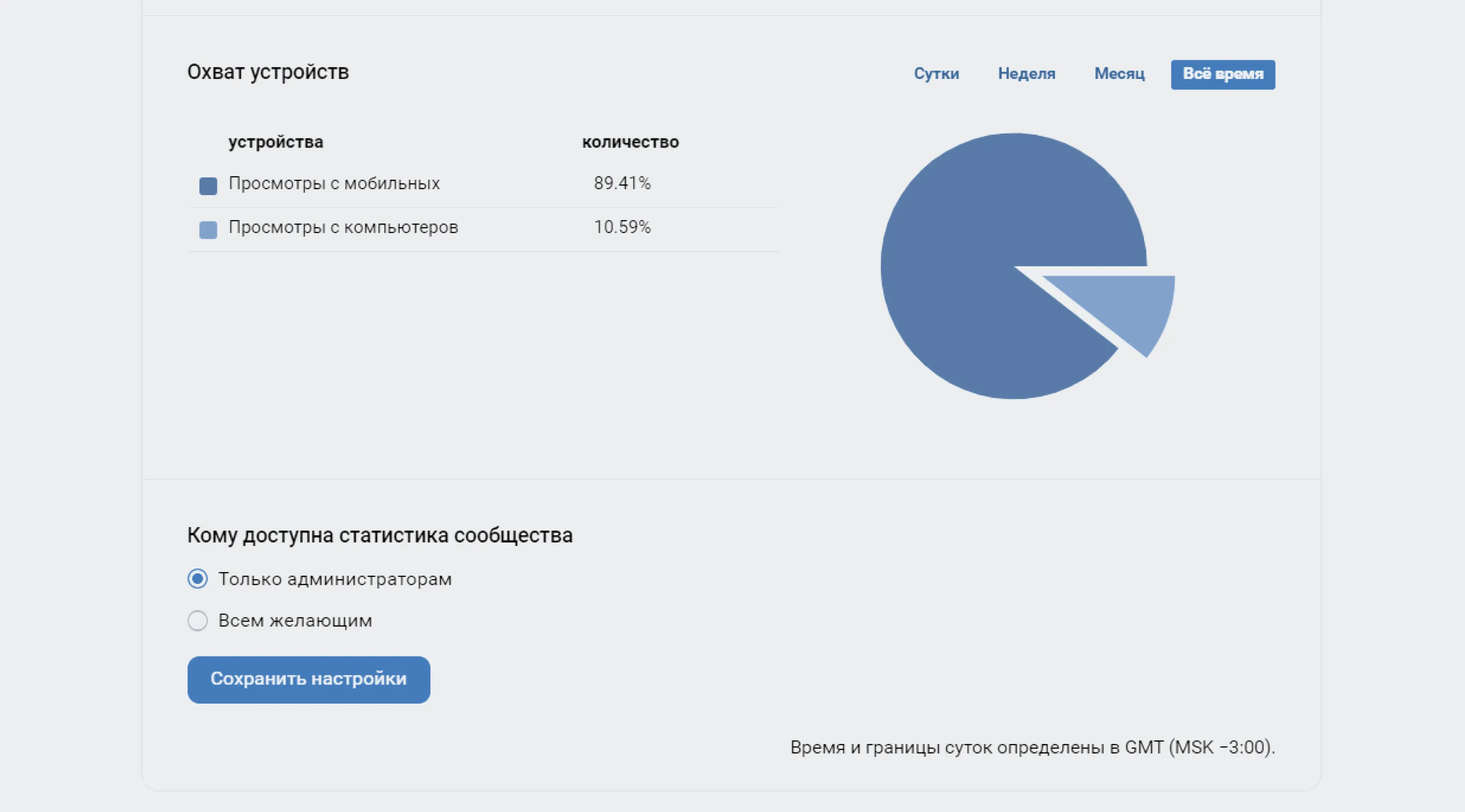Click the количество column header
The width and height of the screenshot is (1465, 812).
point(630,142)
